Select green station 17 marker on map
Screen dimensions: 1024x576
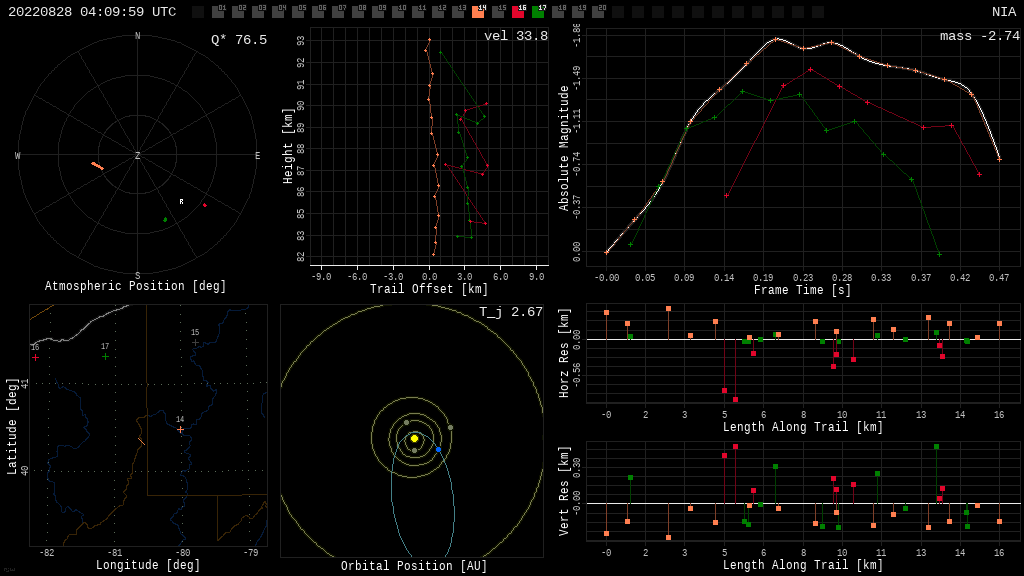105,356
